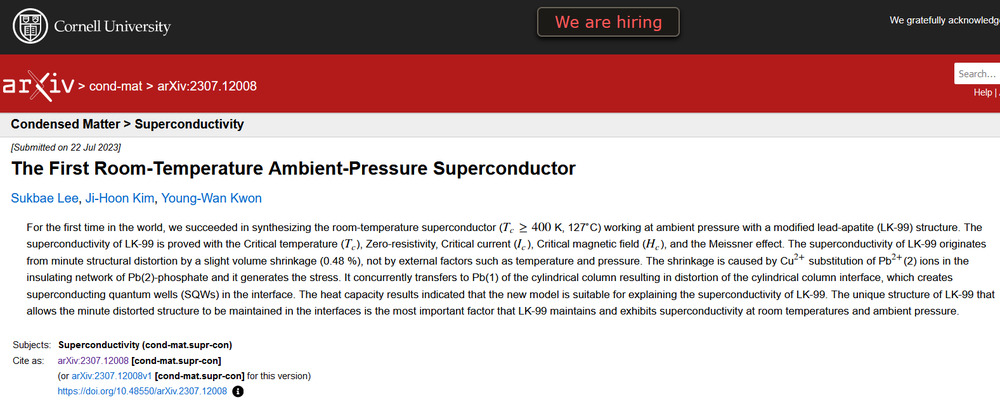Open arXiv:2307.12008 cite-as link
Viewport: 1000px width, 407px height.
point(93,360)
